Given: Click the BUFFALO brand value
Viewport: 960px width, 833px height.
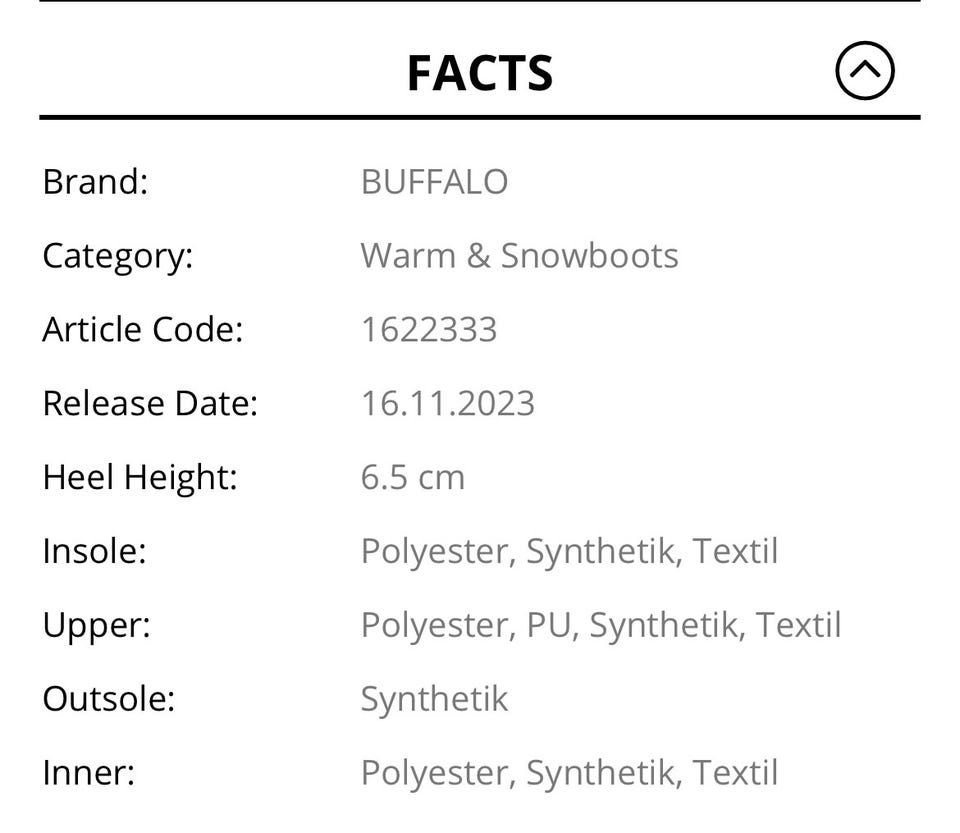Looking at the screenshot, I should pos(434,182).
